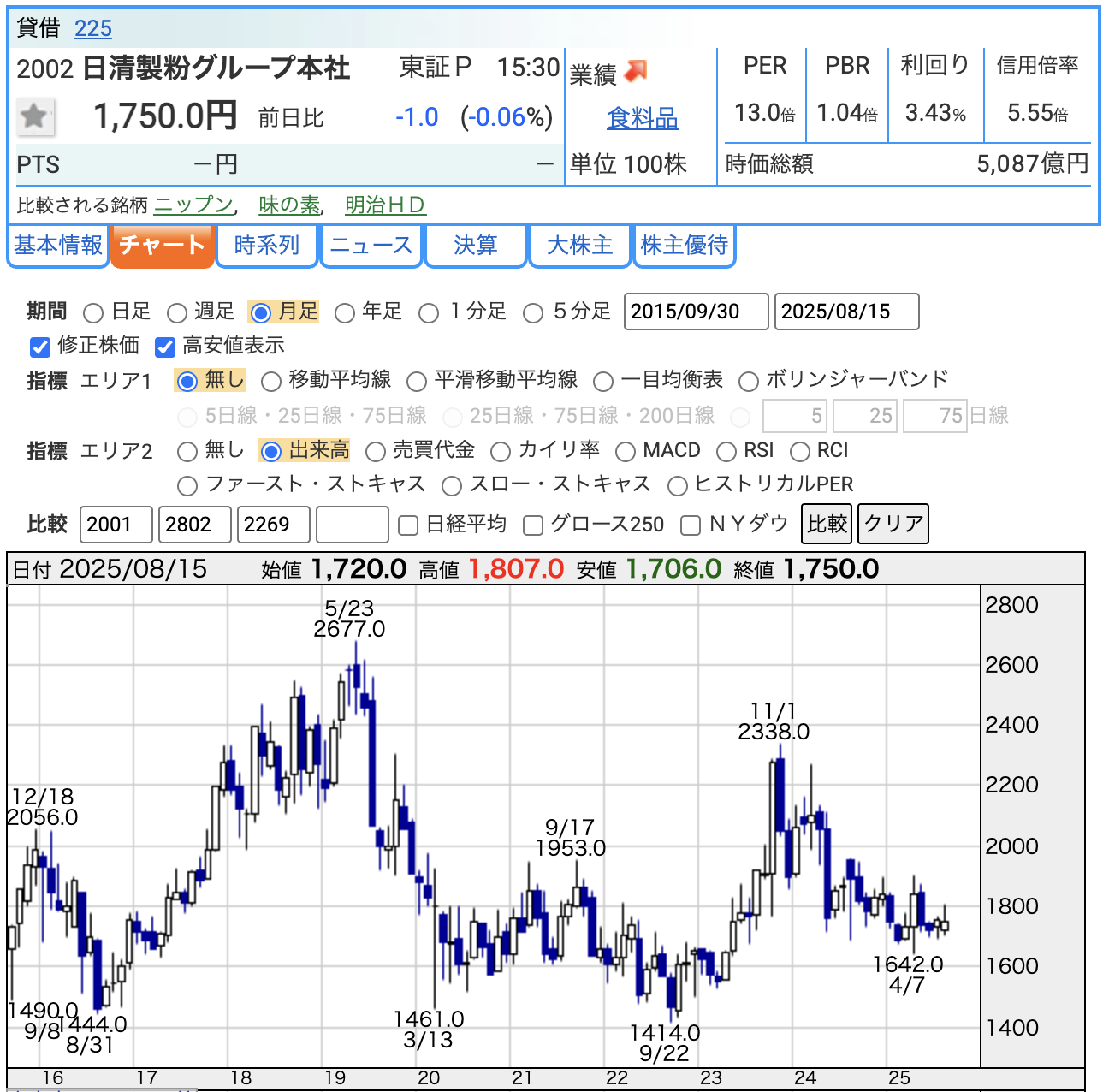Open compared stock ニップン
The height and width of the screenshot is (1092, 1109).
pyautogui.click(x=193, y=205)
